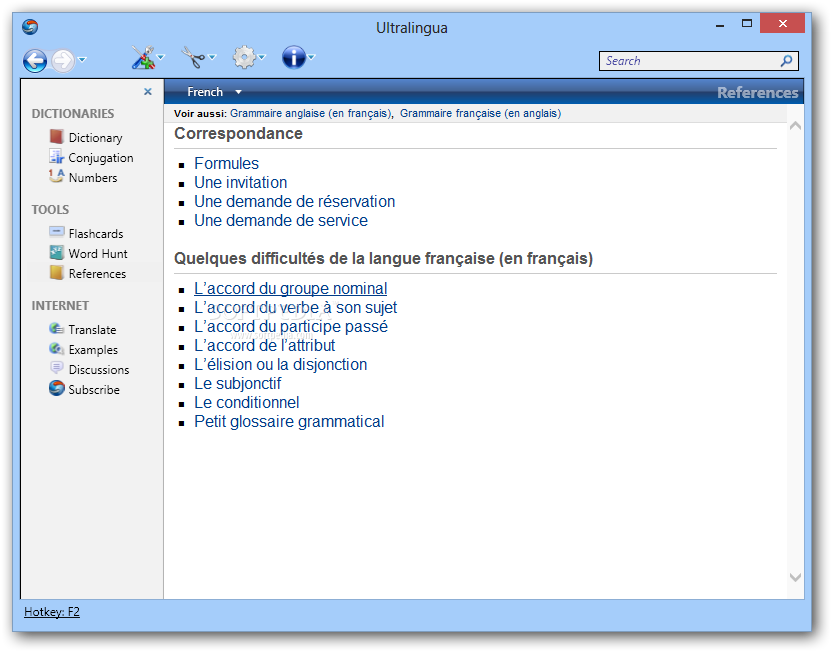Click the magnifying glass search icon
Screen dimensions: 832x652
click(x=787, y=61)
